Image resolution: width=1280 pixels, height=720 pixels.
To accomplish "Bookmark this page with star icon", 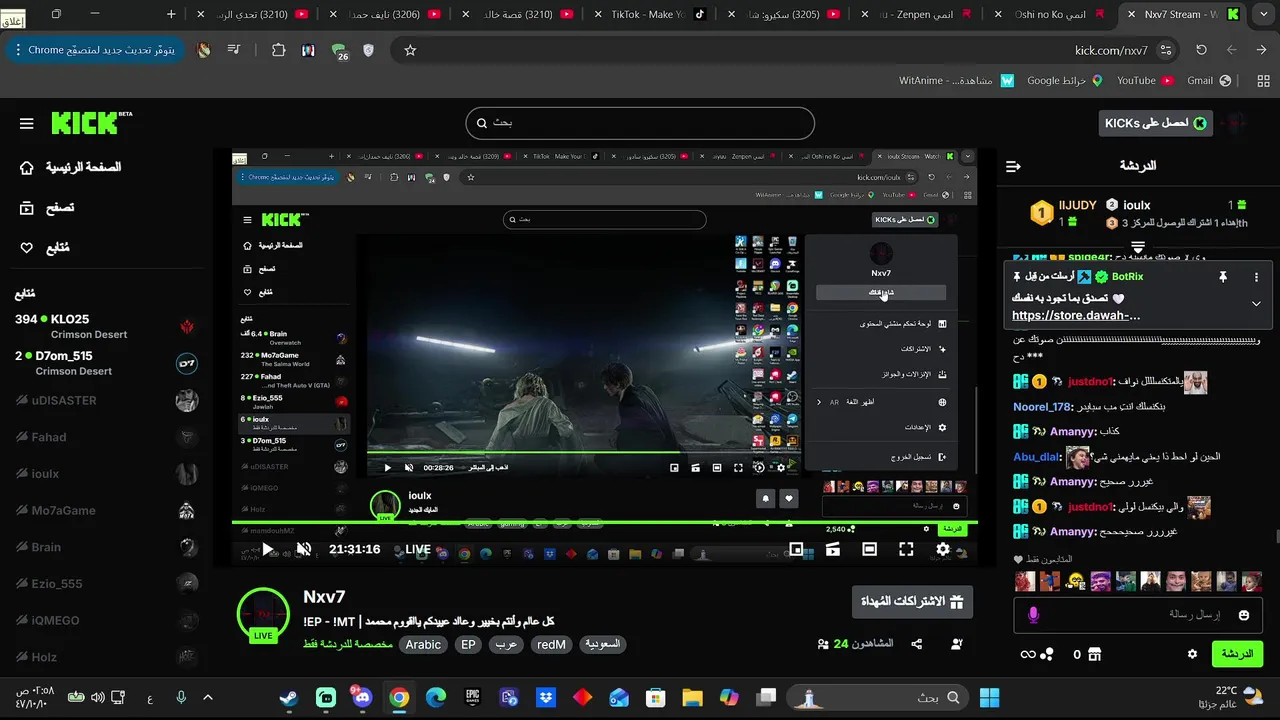I will [x=410, y=50].
